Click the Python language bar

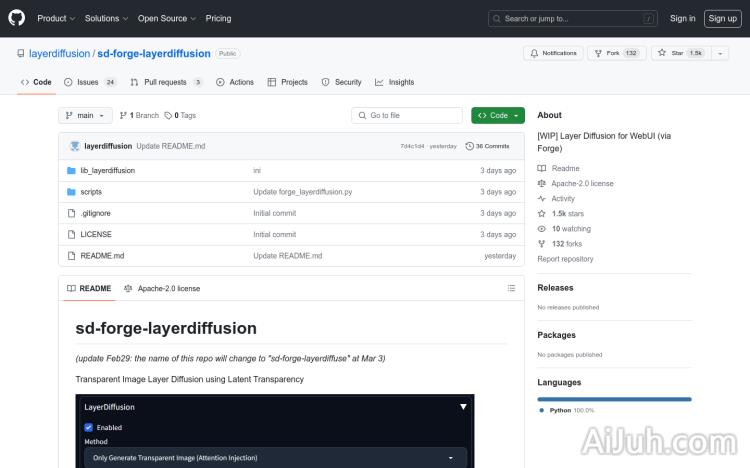click(x=614, y=399)
